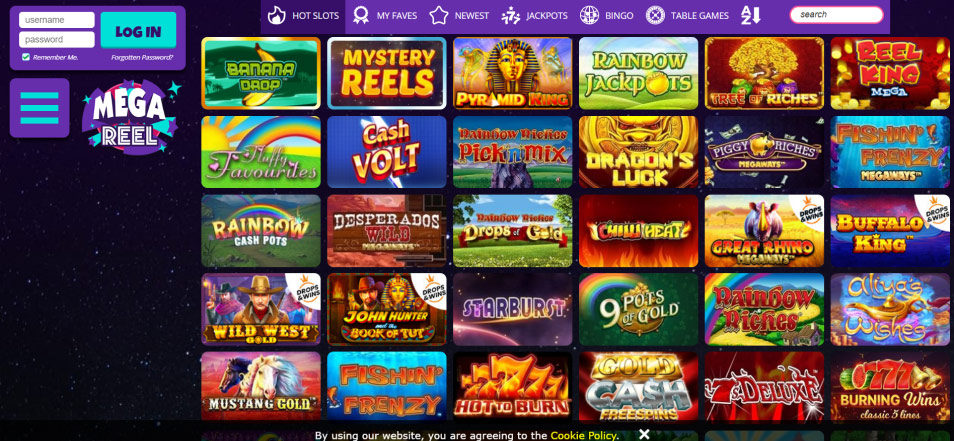This screenshot has width=954, height=441.
Task: Open the Jackpots 777 icon
Action: [510, 15]
